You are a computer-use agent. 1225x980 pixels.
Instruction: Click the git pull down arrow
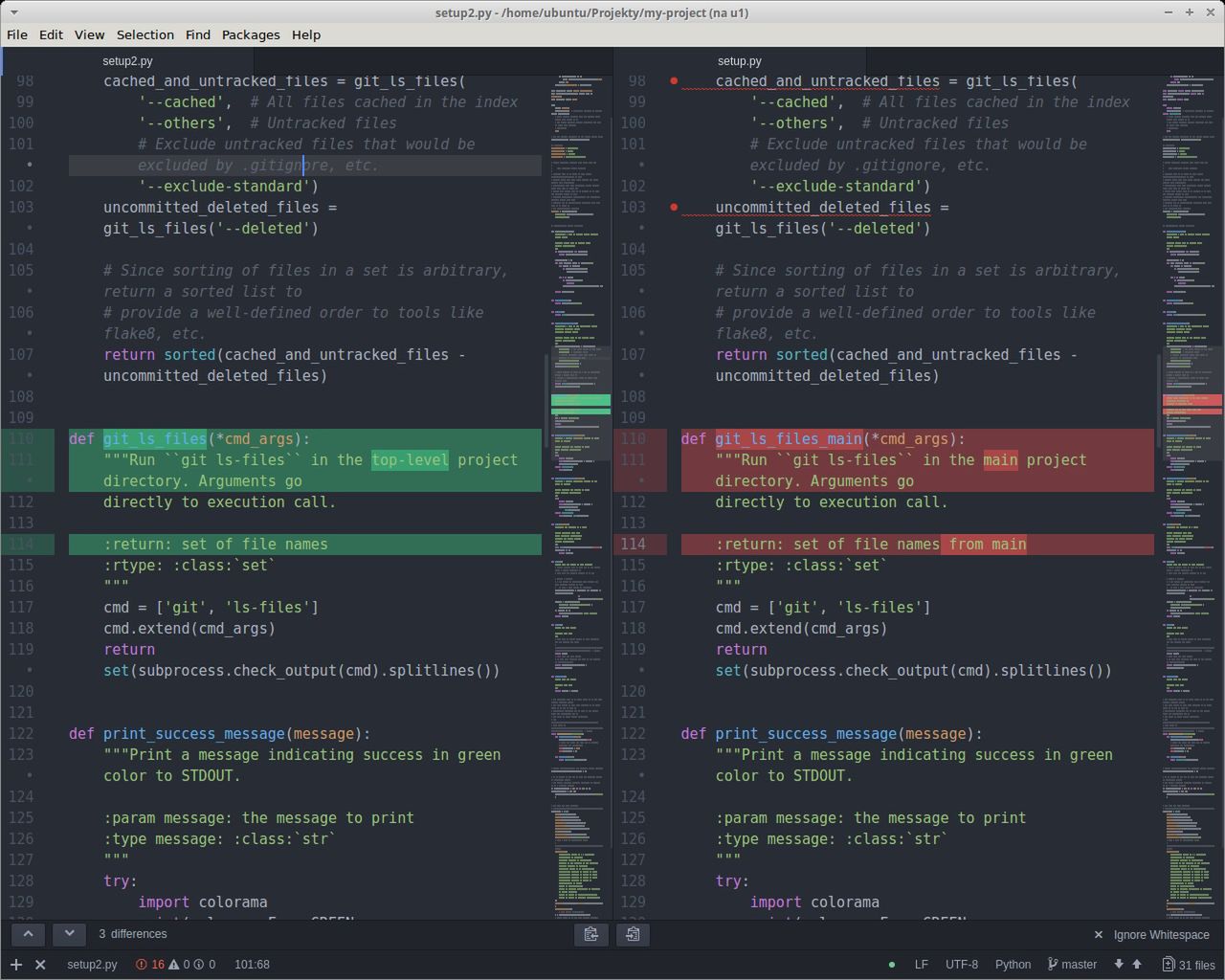tap(1118, 965)
